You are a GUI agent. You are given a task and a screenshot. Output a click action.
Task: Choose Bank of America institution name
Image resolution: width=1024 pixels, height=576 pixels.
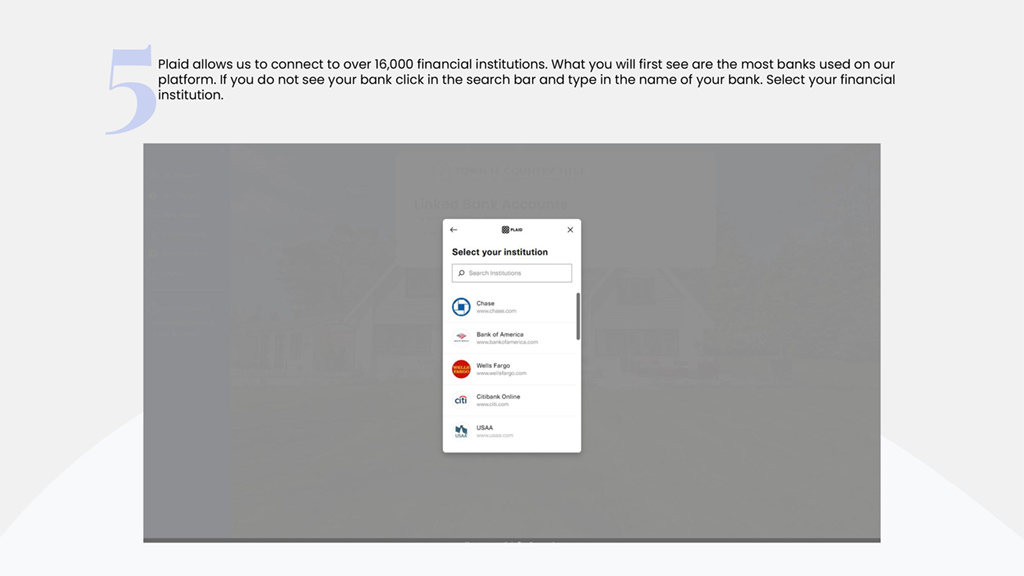click(500, 334)
